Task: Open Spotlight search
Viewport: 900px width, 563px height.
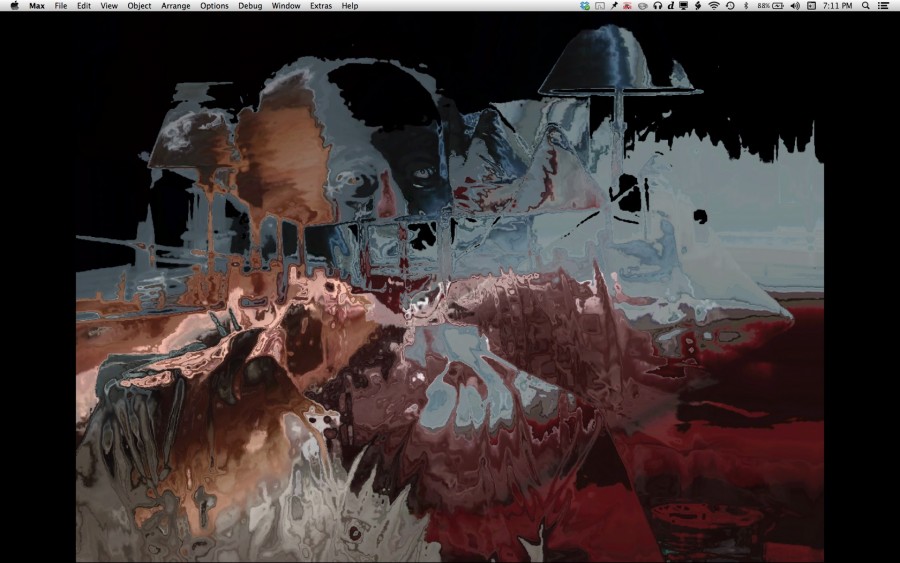Action: [x=866, y=6]
